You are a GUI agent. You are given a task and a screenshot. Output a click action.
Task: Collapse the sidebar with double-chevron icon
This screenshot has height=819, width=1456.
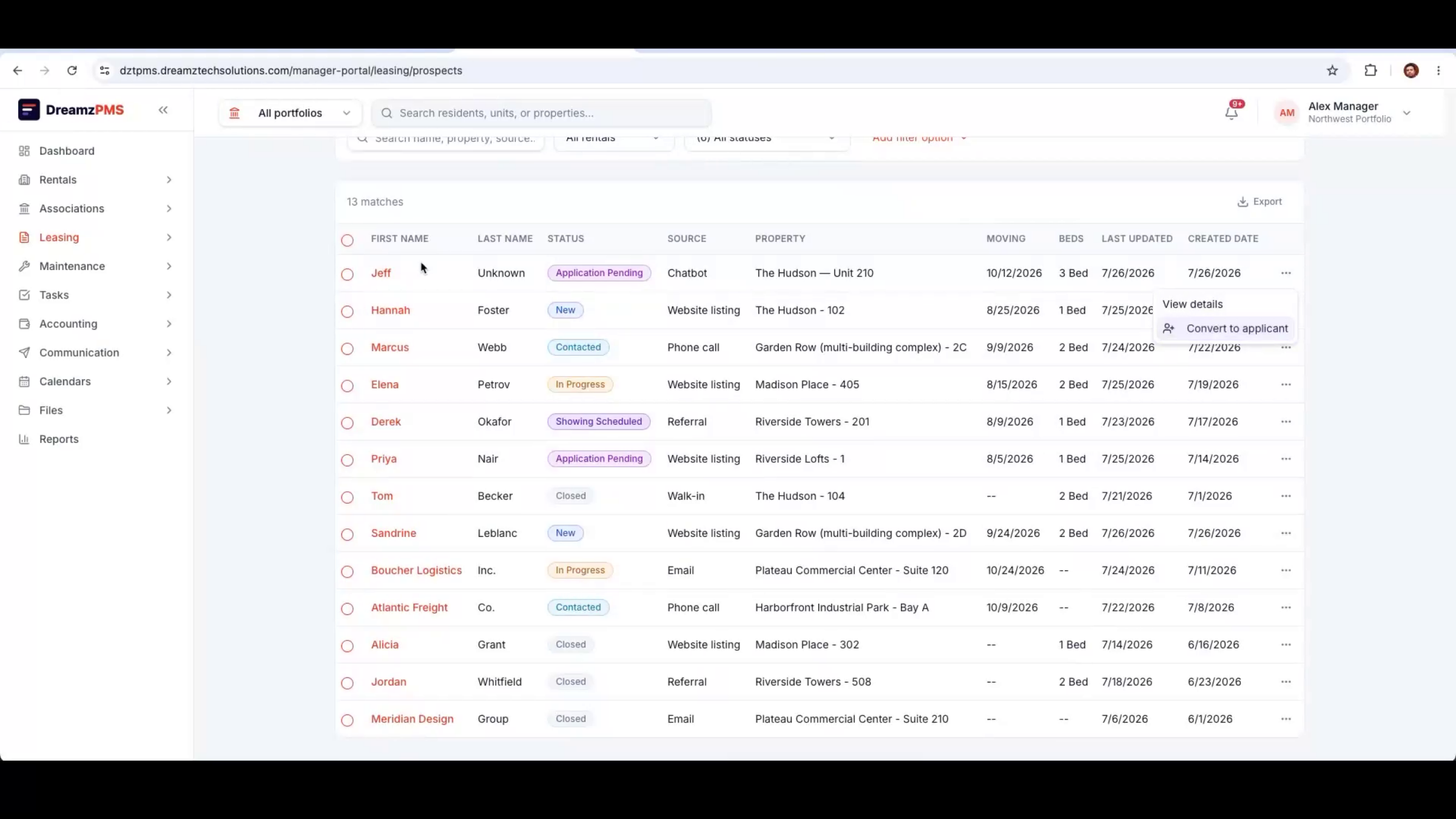click(163, 110)
